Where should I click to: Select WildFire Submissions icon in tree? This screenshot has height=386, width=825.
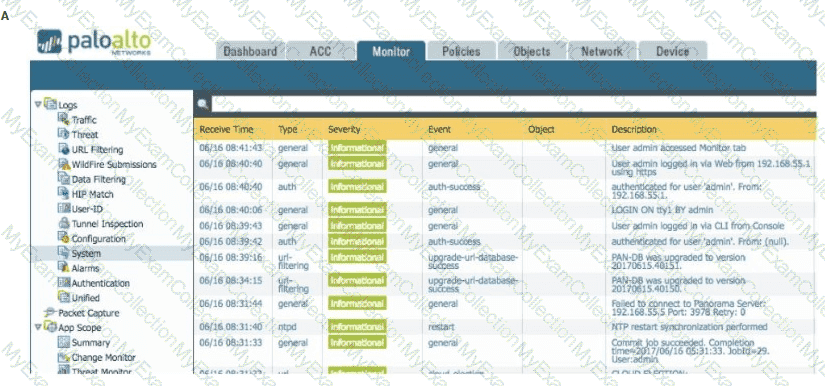(x=64, y=164)
